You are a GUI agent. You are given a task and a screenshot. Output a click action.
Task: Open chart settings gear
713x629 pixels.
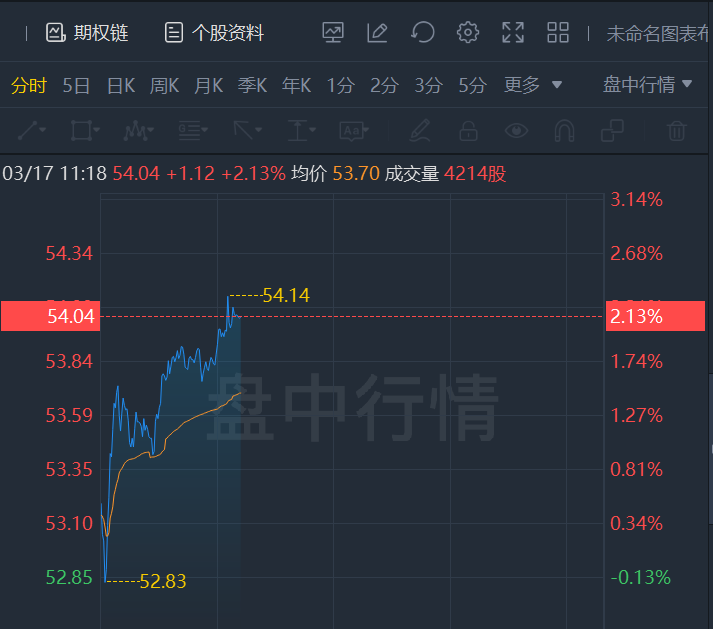(x=467, y=33)
